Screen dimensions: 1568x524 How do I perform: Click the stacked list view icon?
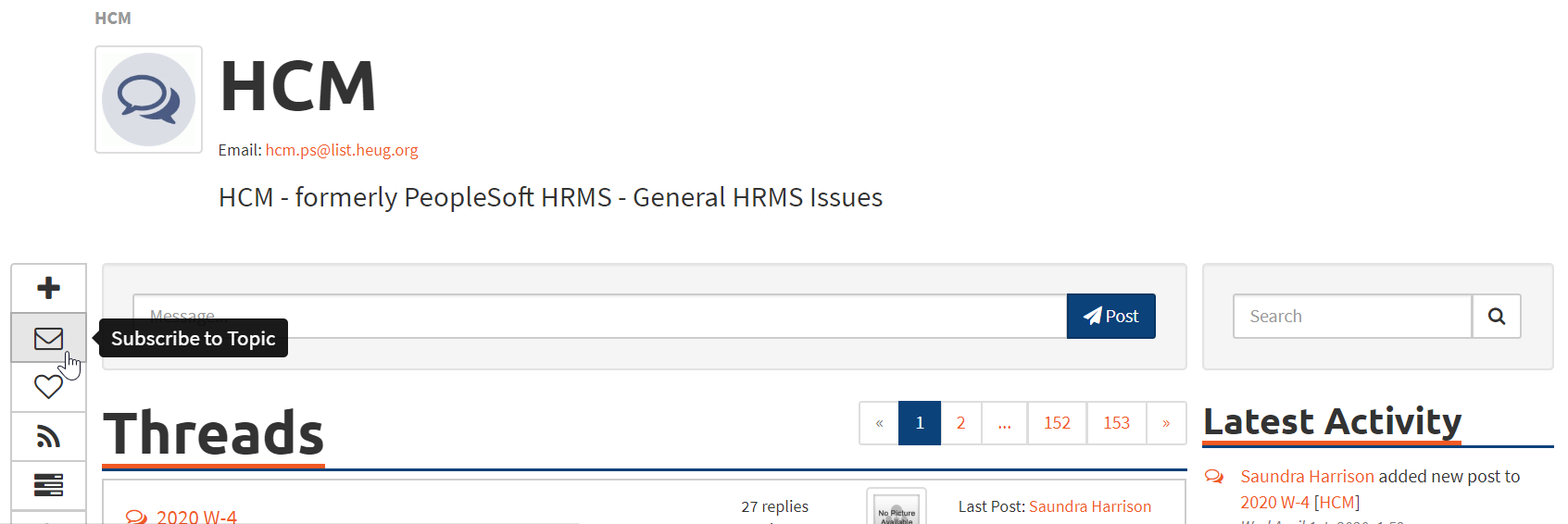(48, 485)
